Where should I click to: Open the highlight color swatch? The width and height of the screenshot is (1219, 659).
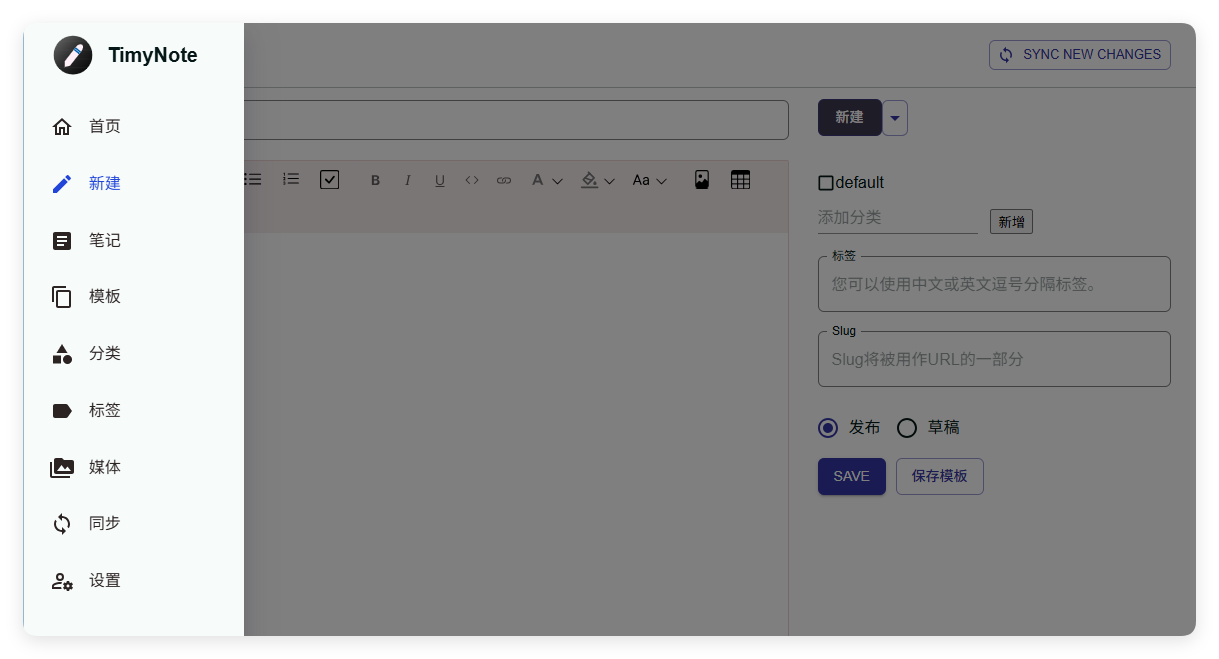point(589,179)
